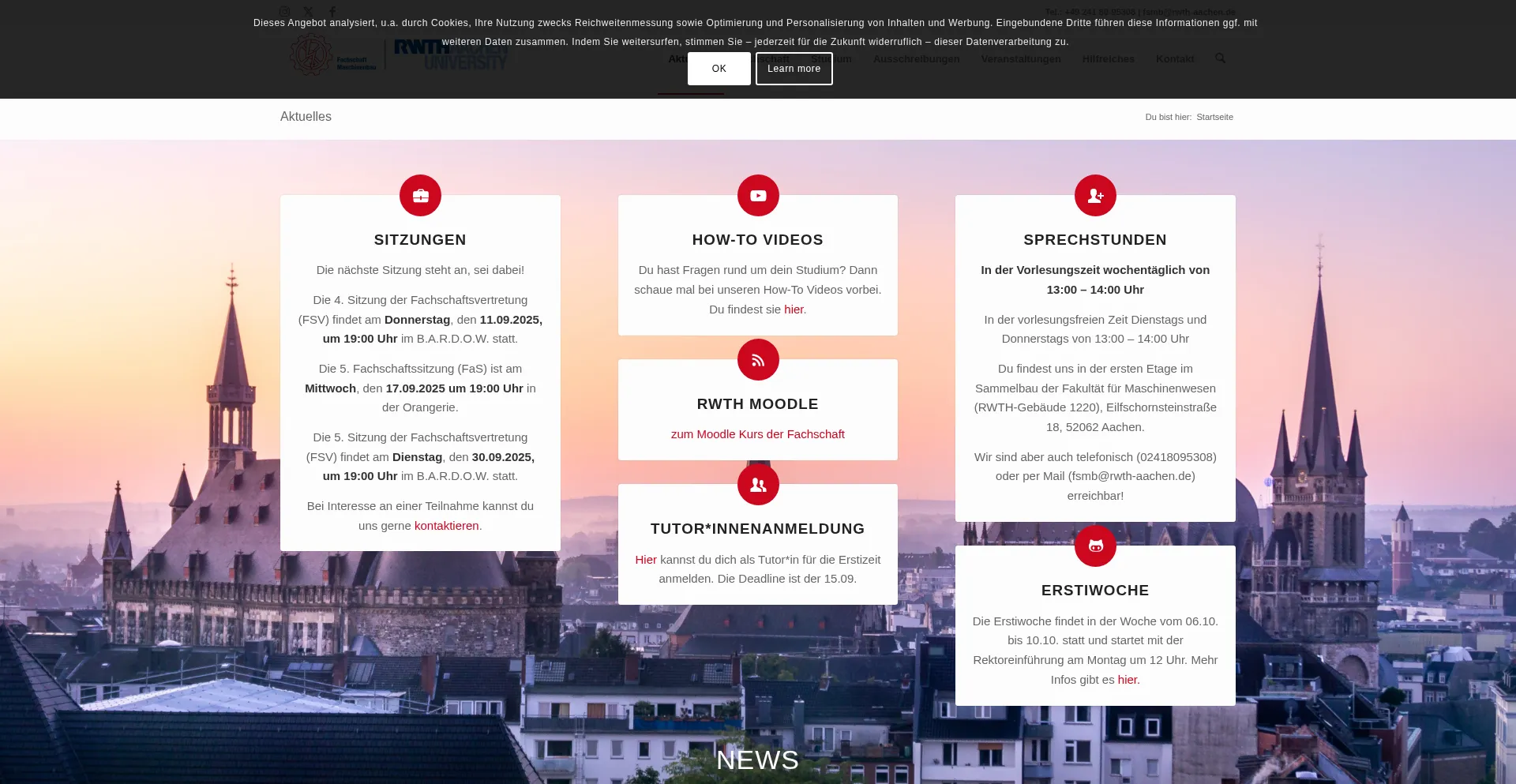Open 'zum Moodle Kurs der Fachschaft' link
The height and width of the screenshot is (784, 1516).
click(758, 434)
